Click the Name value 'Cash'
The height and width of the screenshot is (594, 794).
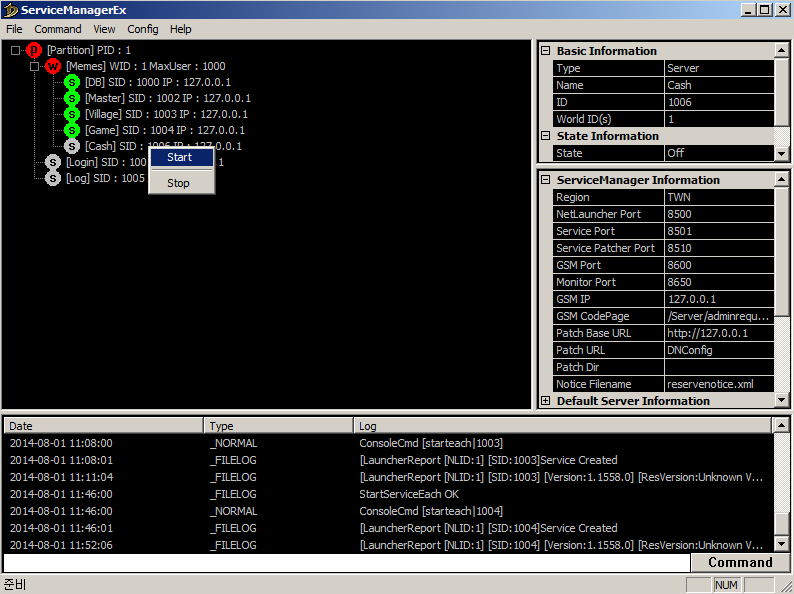[719, 85]
